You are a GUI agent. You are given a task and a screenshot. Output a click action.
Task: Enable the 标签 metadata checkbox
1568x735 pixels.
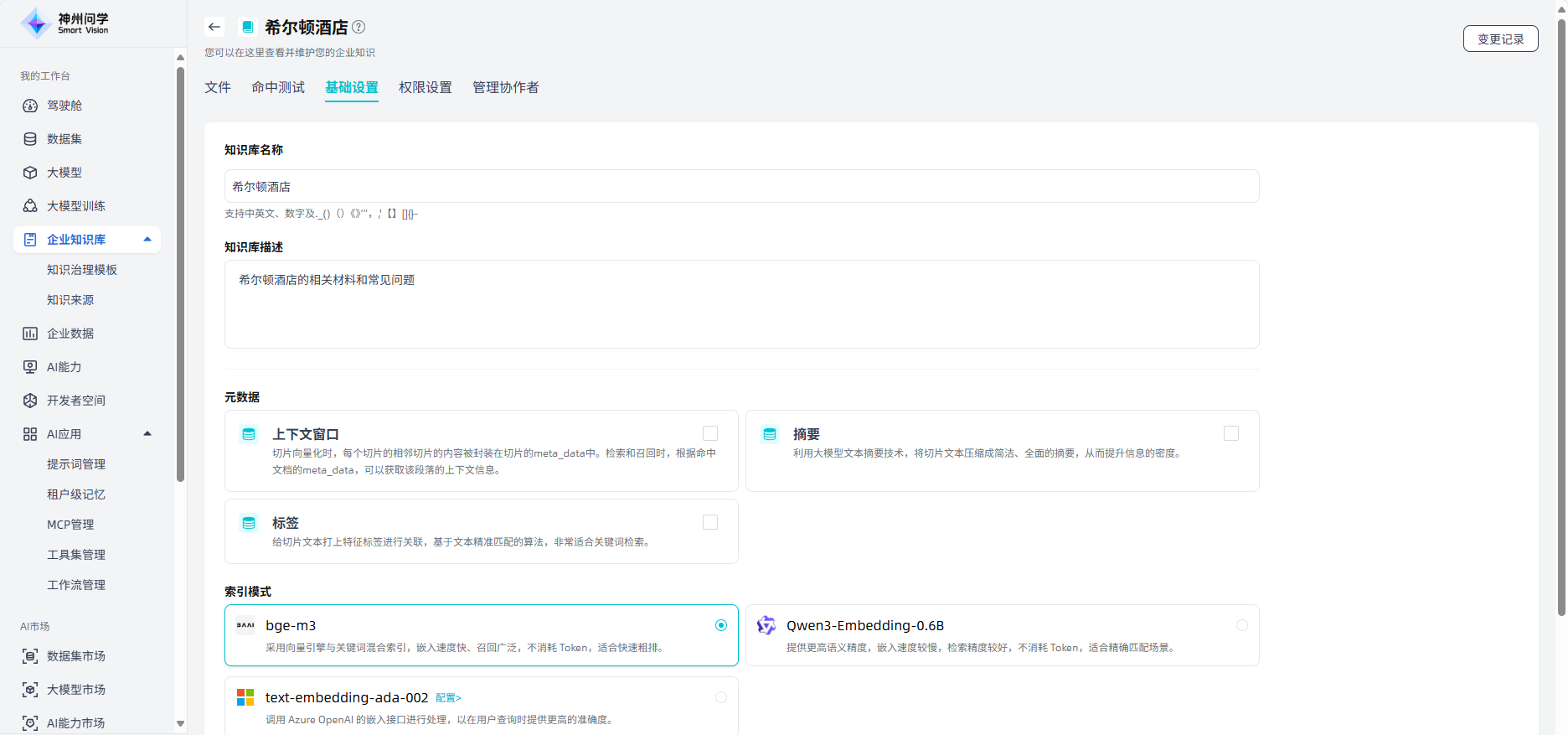click(x=710, y=522)
